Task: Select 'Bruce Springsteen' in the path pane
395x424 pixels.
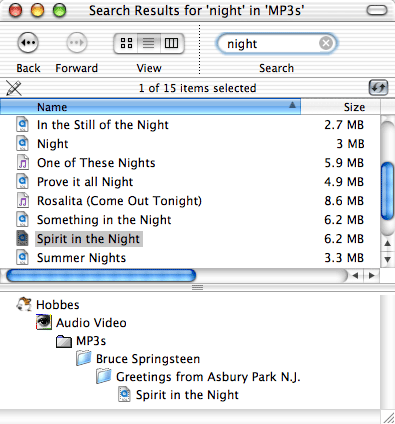Action: 148,359
